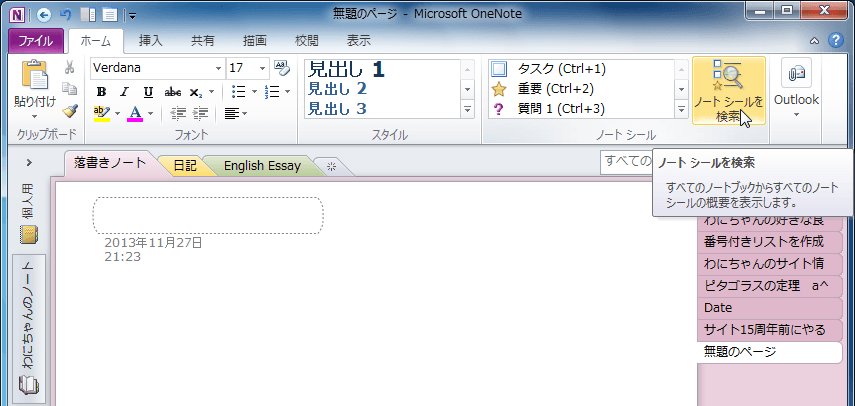Undo last action in quick access
The width and height of the screenshot is (855, 406).
coord(65,14)
